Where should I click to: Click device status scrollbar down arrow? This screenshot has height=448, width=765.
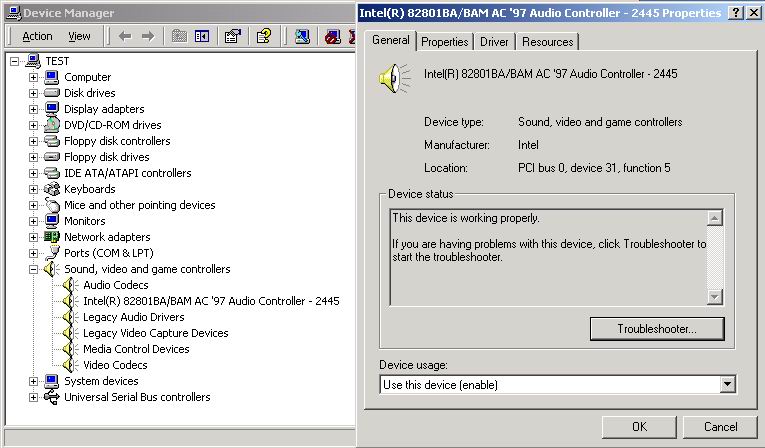pos(714,297)
